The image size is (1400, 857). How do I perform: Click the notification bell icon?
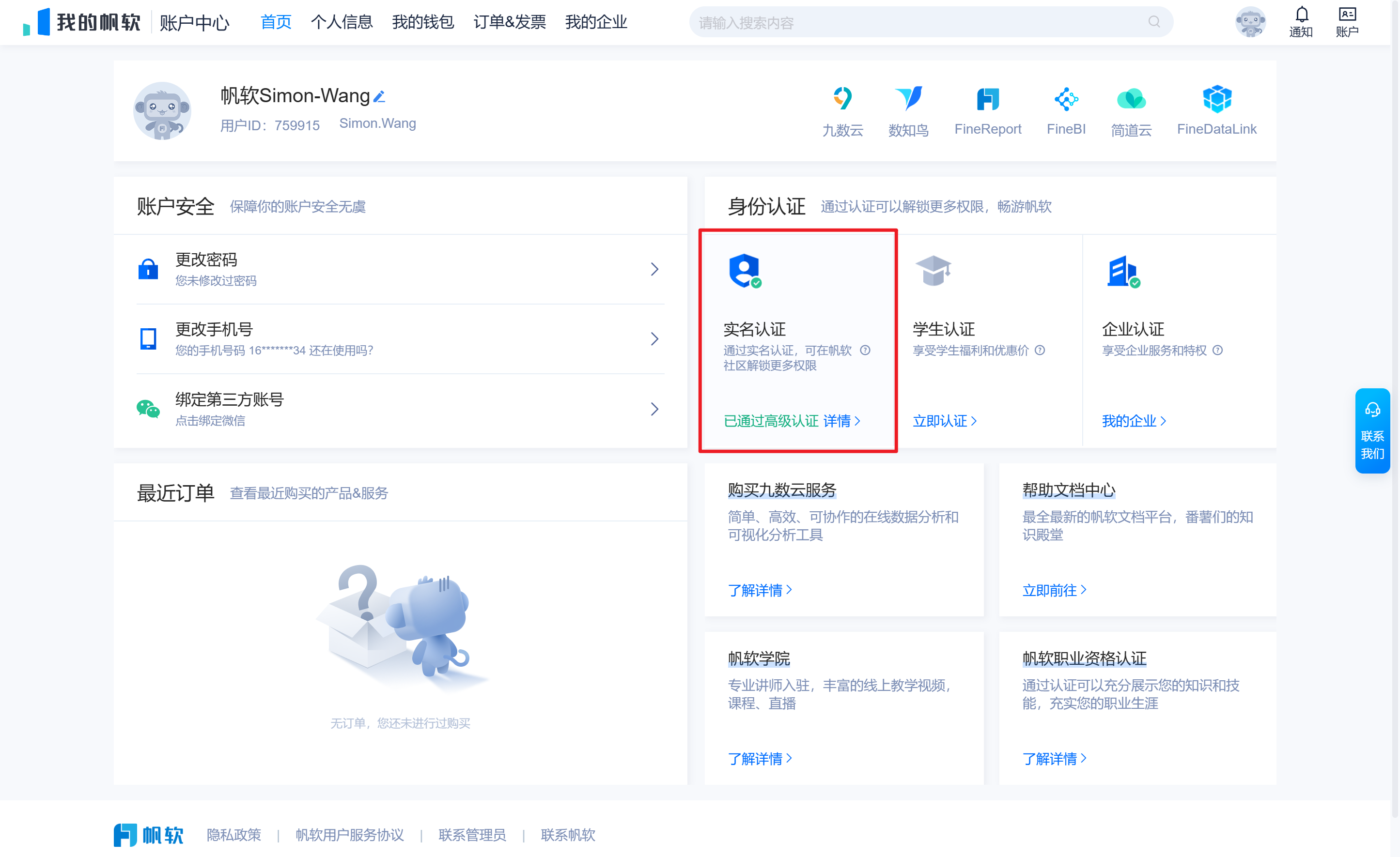1301,15
